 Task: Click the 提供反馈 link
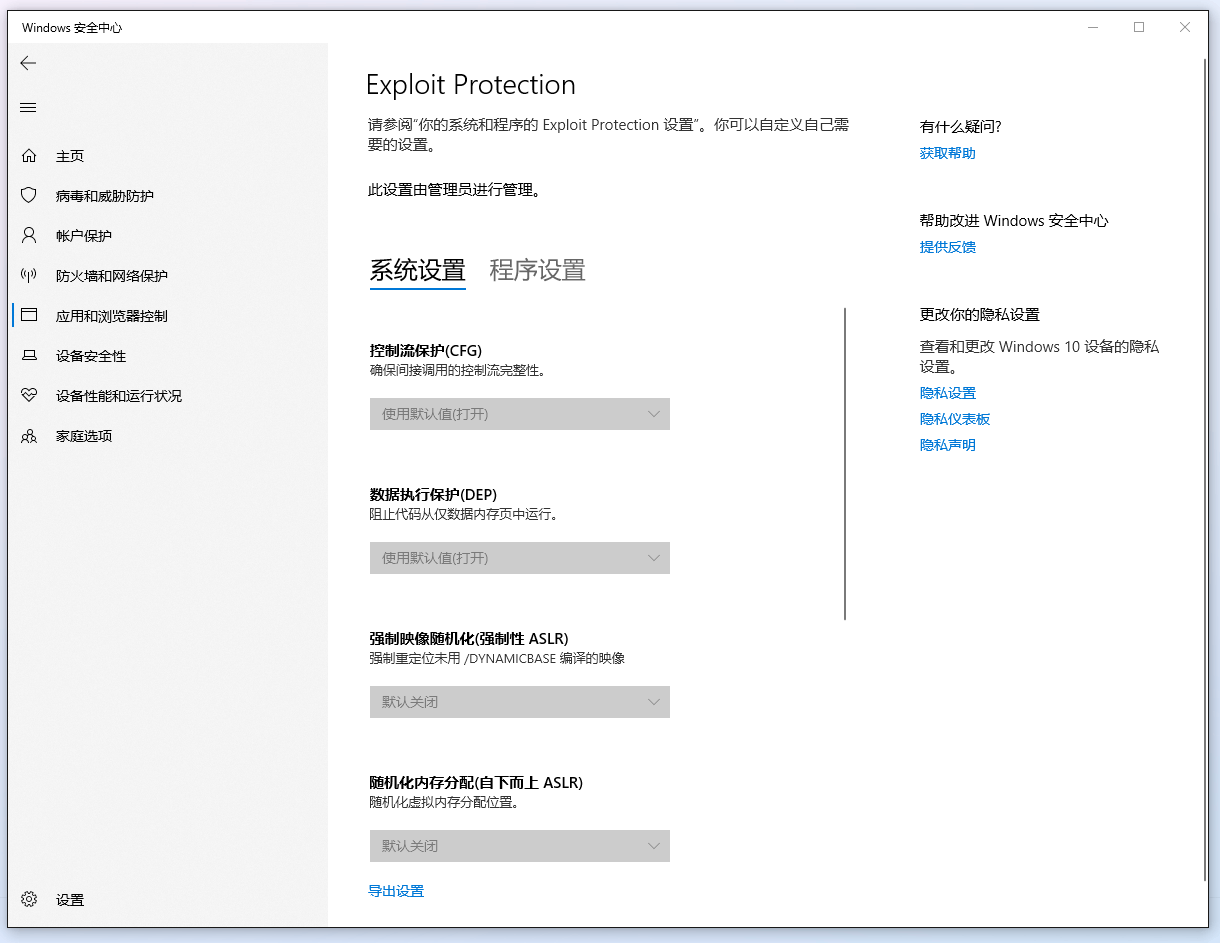pyautogui.click(x=948, y=247)
